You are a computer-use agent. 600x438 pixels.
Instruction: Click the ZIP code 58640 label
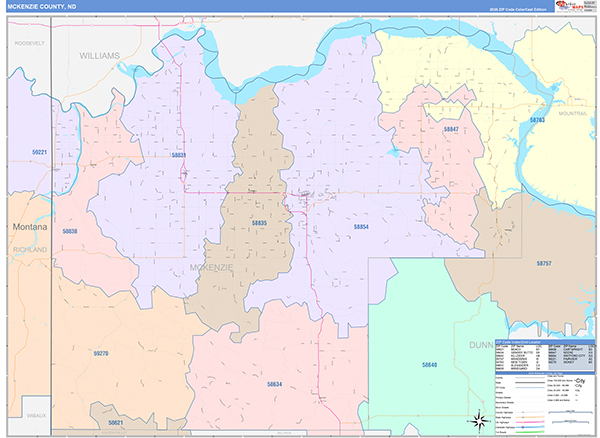(x=429, y=365)
